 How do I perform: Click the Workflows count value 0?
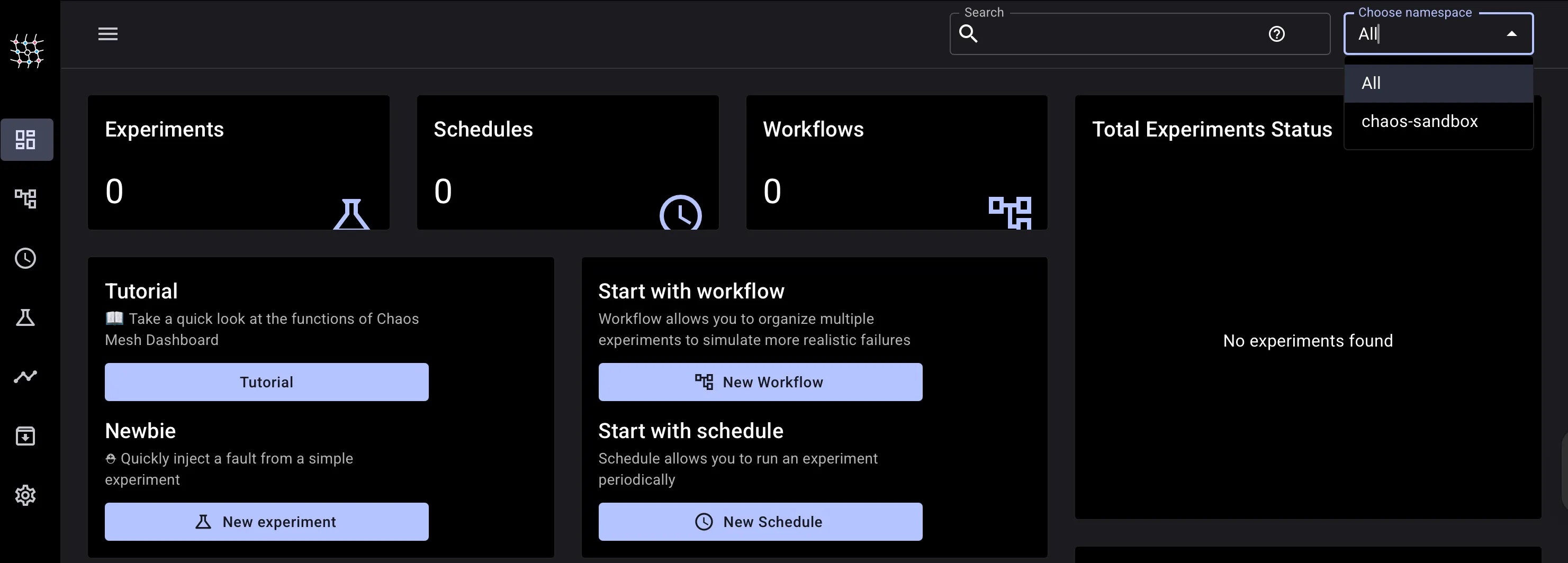[x=772, y=191]
